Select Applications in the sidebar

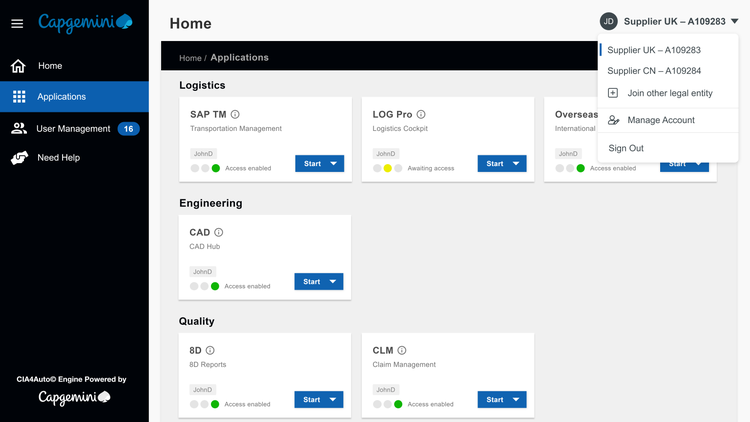tap(74, 97)
